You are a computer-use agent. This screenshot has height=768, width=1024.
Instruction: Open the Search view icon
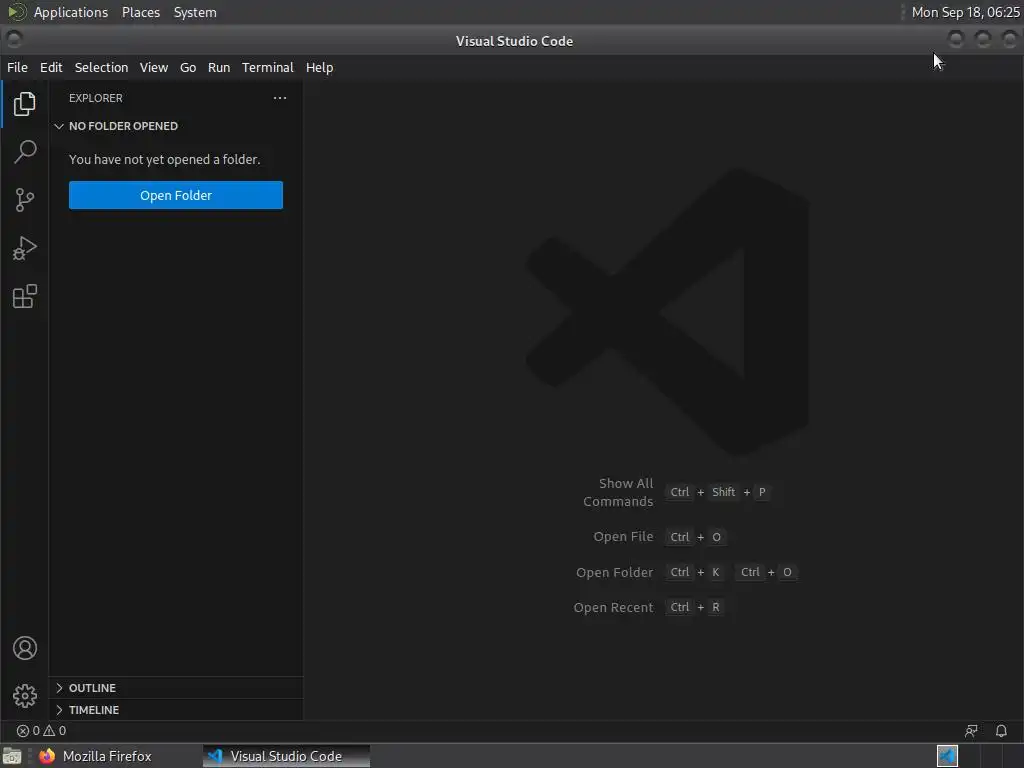(x=24, y=152)
